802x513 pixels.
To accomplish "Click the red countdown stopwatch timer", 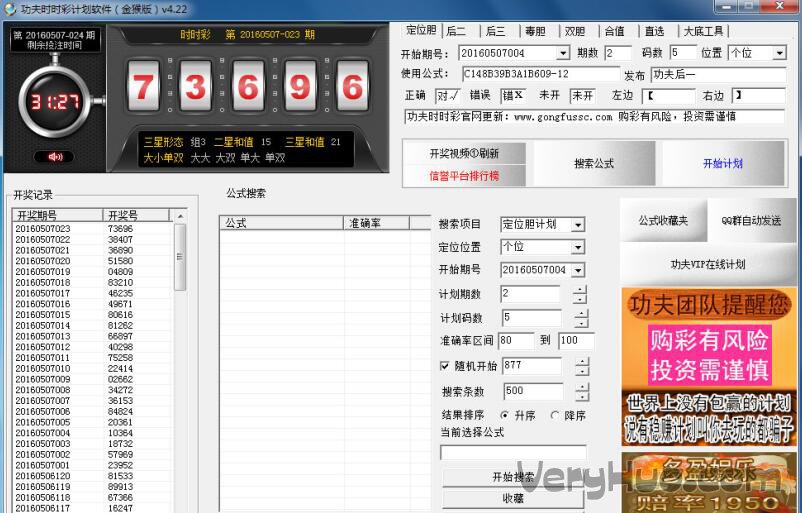I will coord(54,102).
